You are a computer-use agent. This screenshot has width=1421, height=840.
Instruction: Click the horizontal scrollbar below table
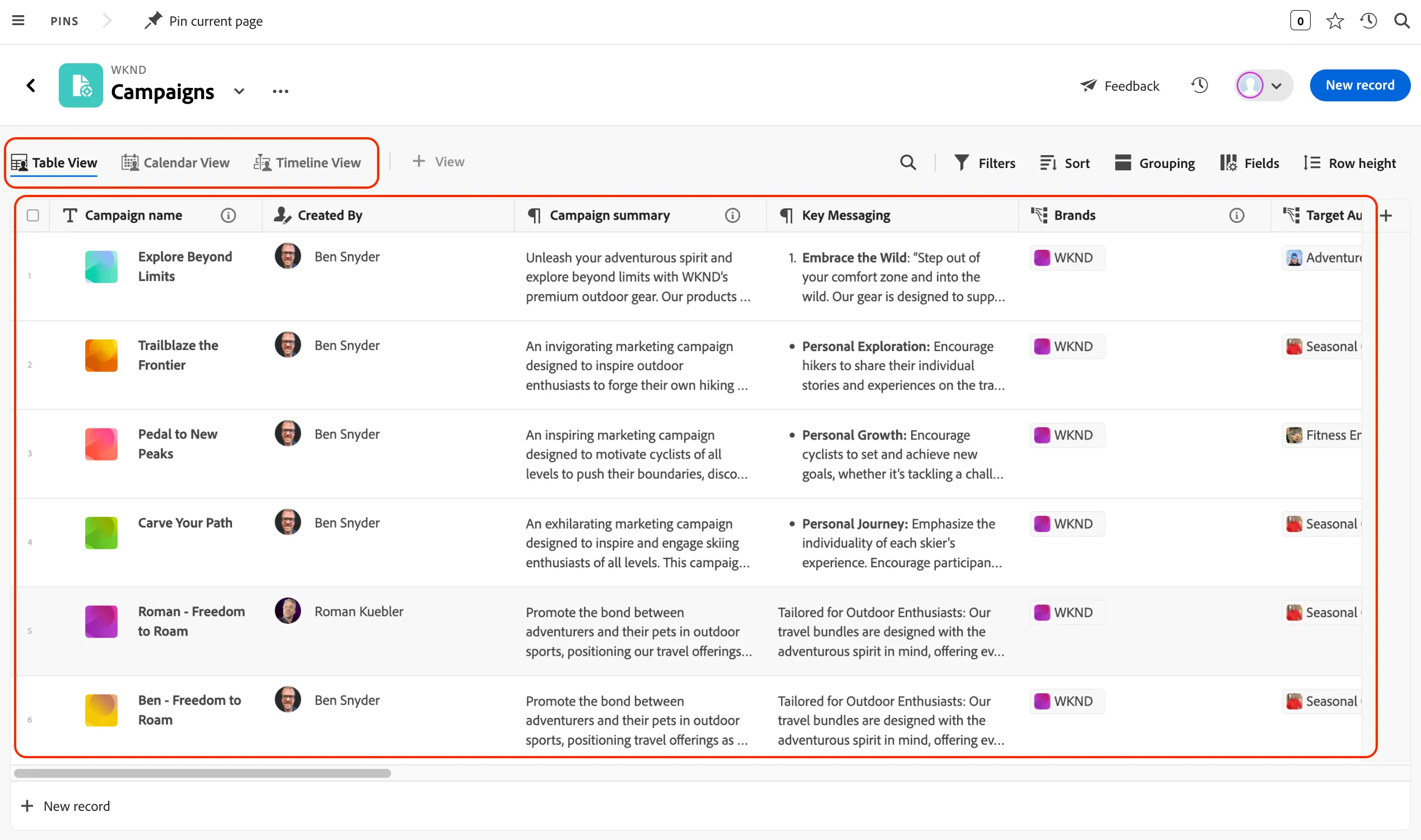coord(202,773)
